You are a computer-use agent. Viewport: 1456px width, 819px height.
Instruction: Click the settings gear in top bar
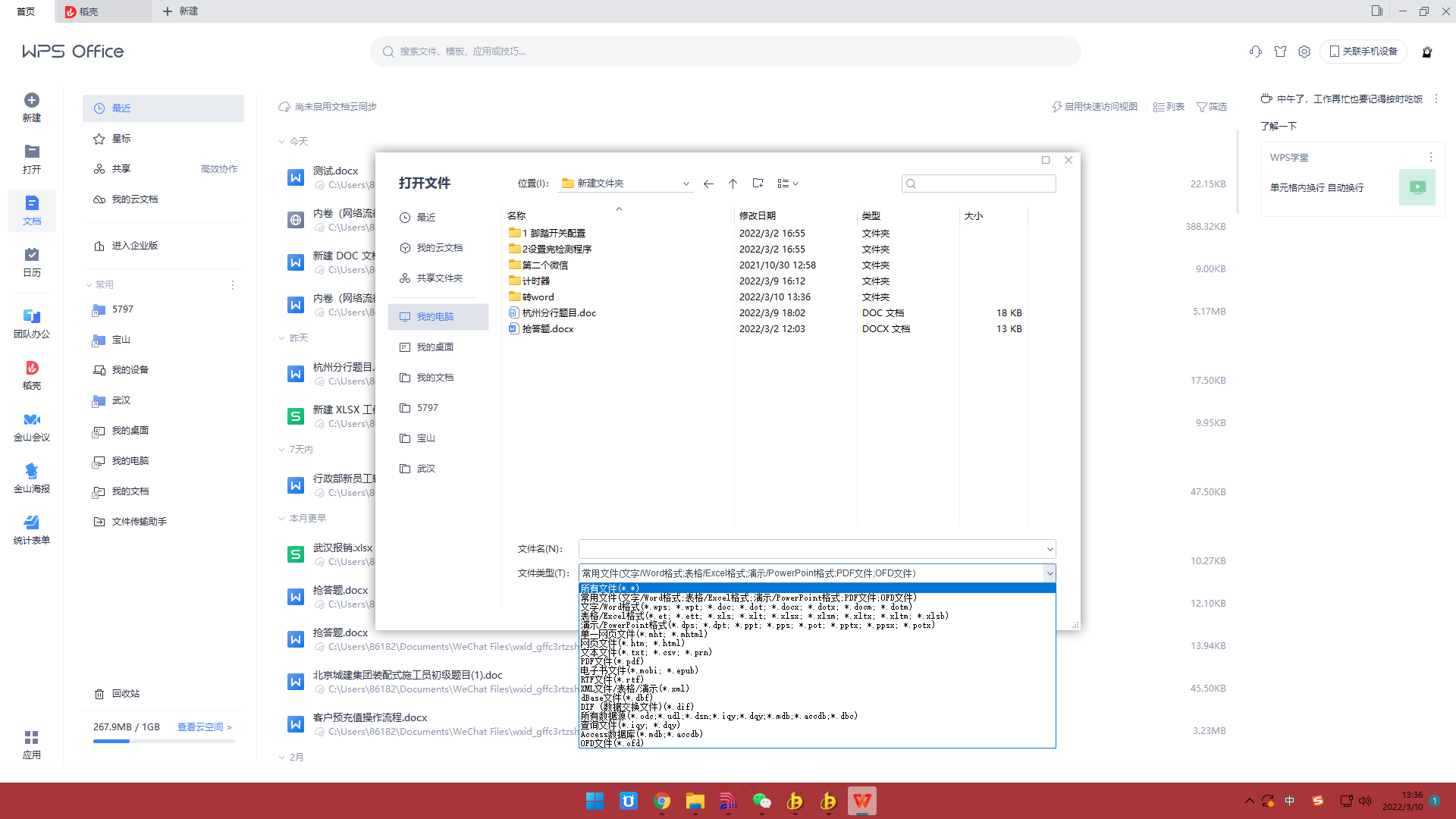(1304, 52)
